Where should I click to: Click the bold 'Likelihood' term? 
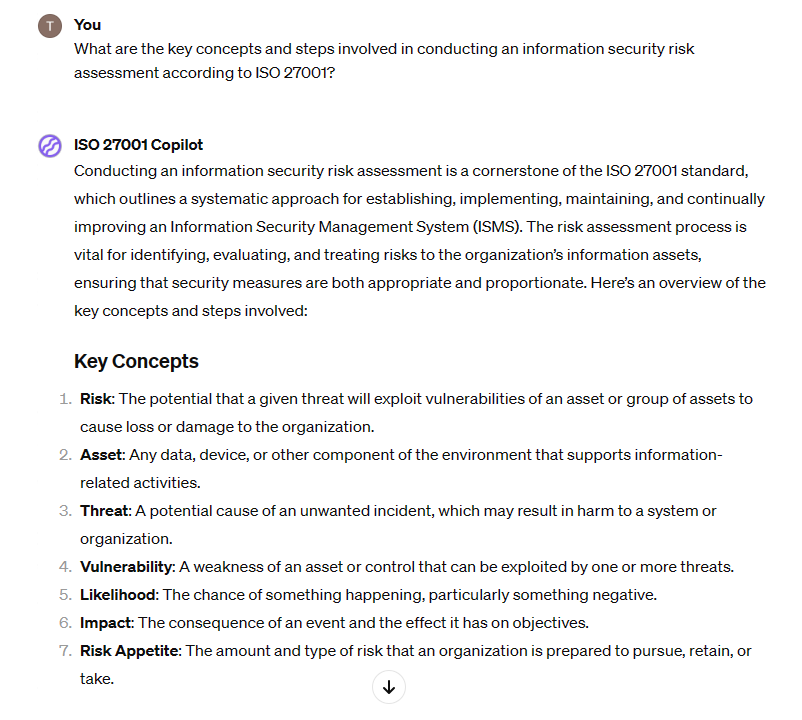point(118,595)
